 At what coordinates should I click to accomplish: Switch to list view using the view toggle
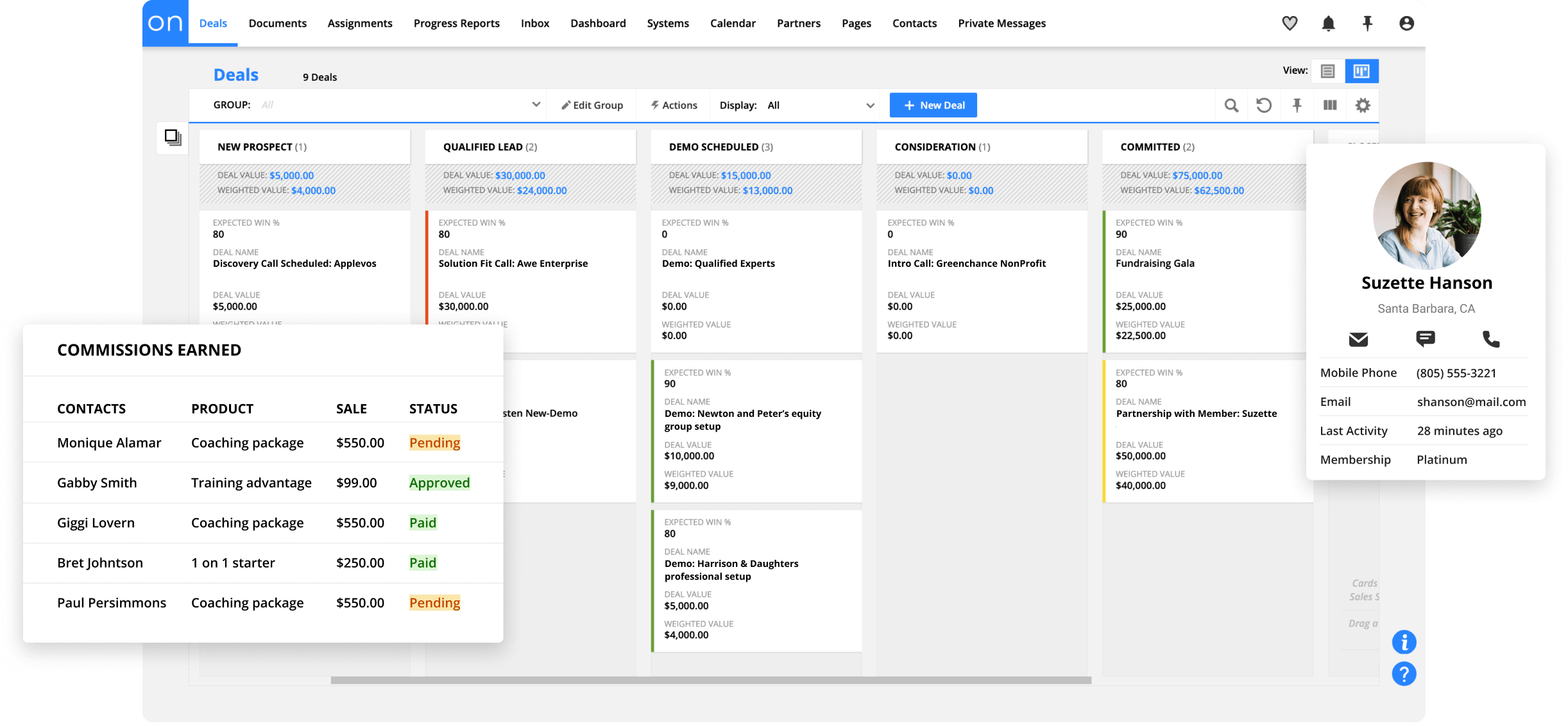(1327, 71)
